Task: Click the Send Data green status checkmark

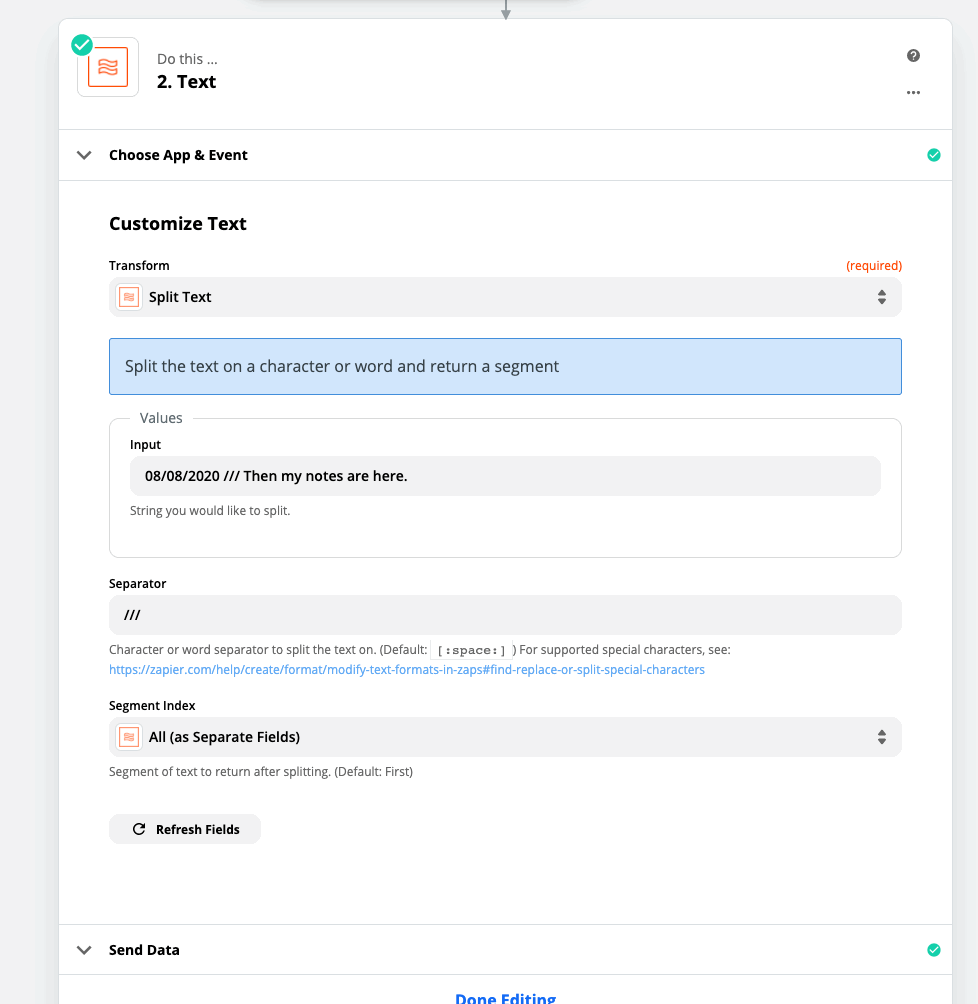Action: click(934, 950)
